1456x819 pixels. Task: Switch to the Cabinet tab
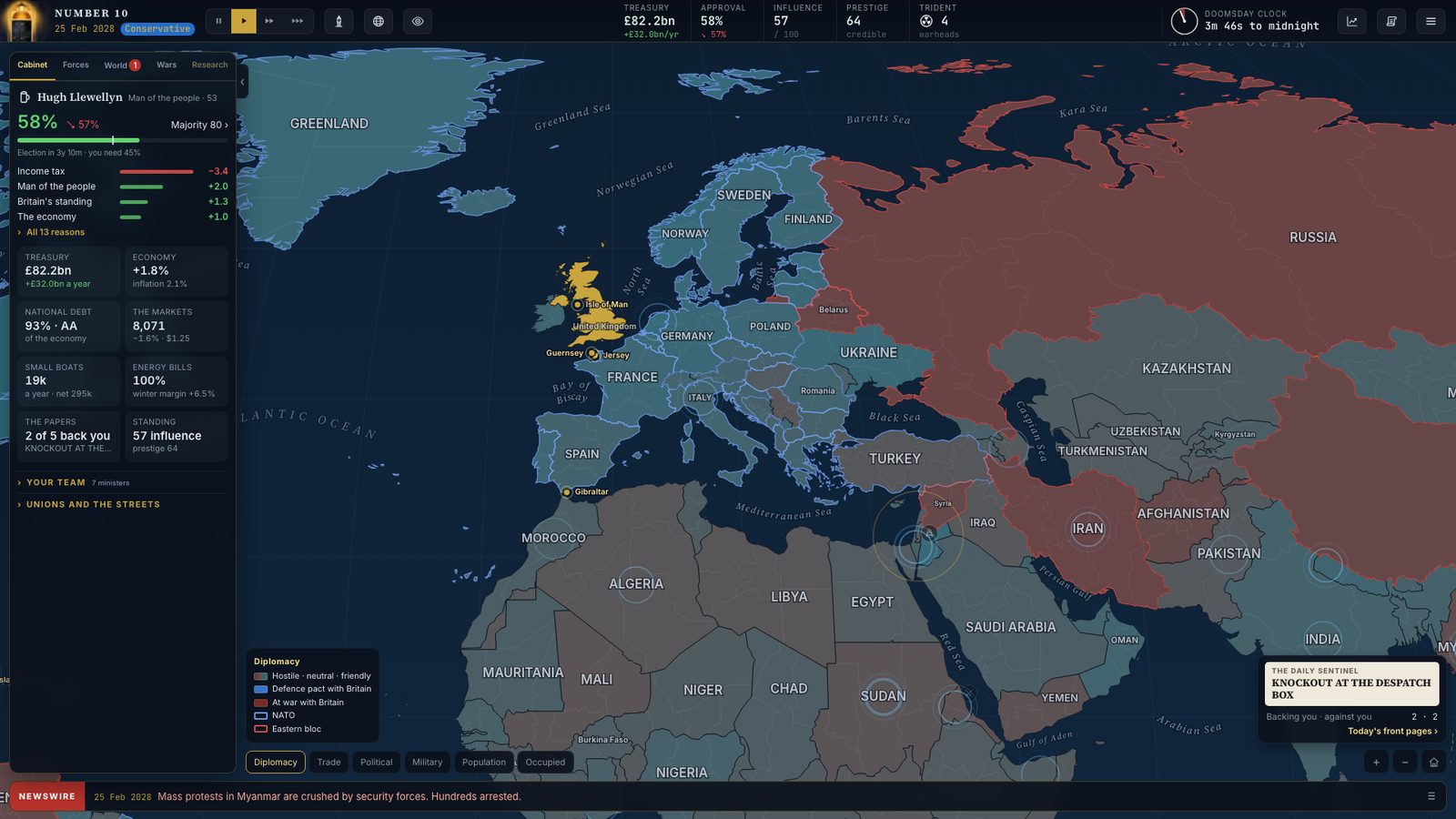coord(33,65)
